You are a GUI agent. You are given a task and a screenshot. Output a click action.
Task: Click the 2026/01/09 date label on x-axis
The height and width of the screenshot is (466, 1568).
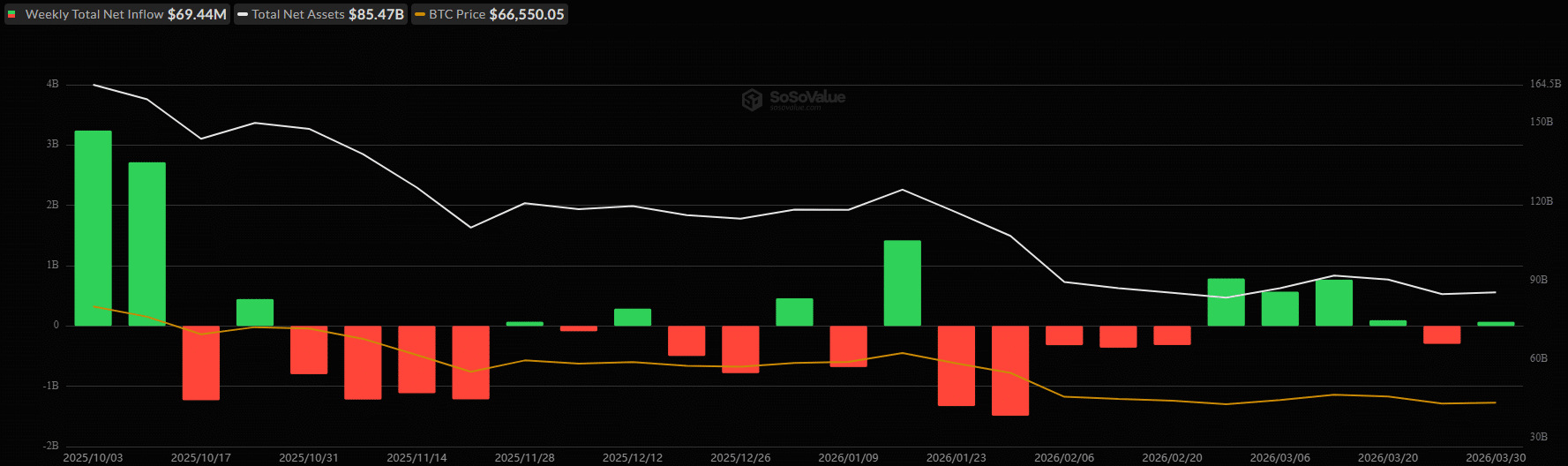(x=848, y=458)
